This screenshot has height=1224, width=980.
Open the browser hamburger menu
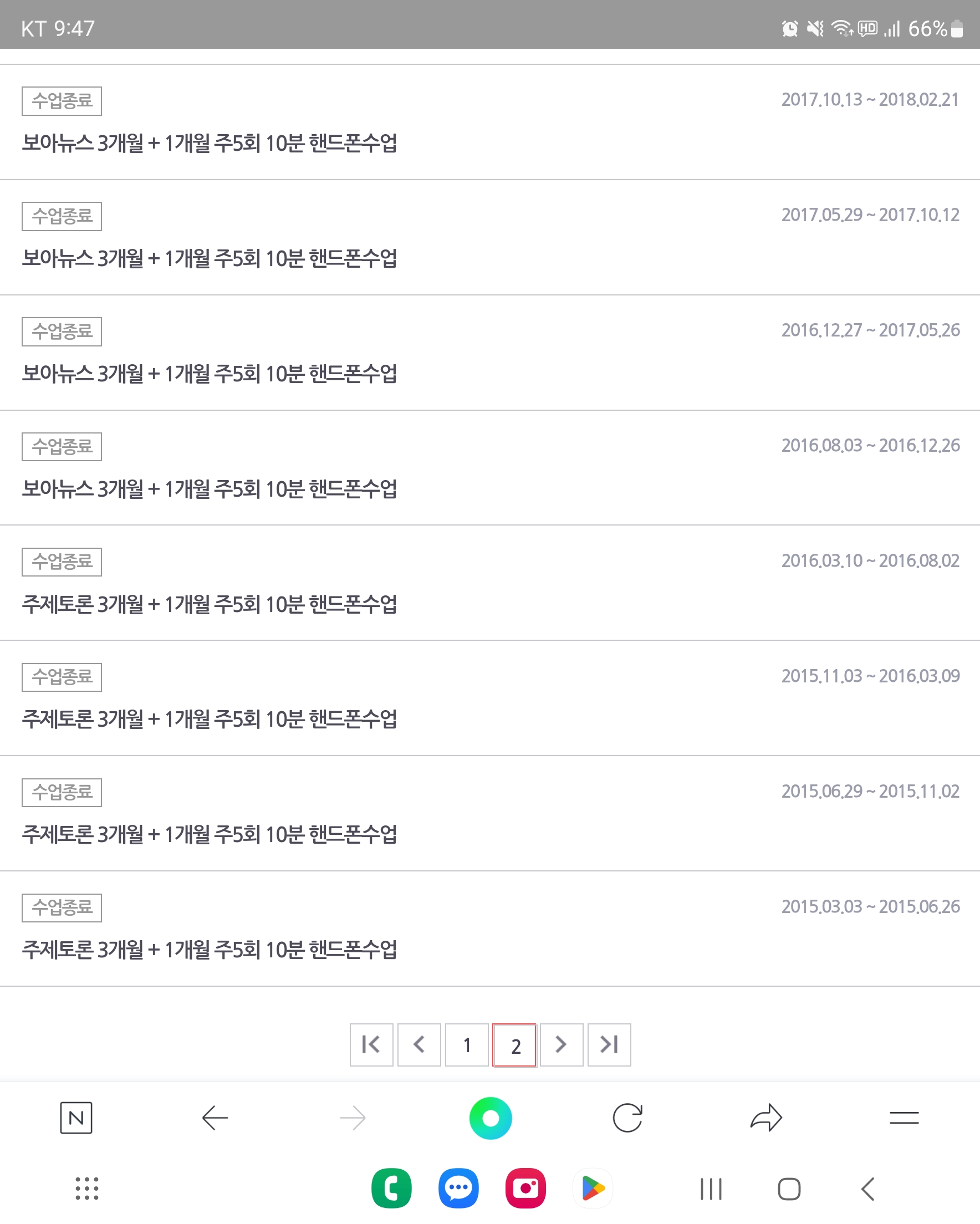[904, 1118]
